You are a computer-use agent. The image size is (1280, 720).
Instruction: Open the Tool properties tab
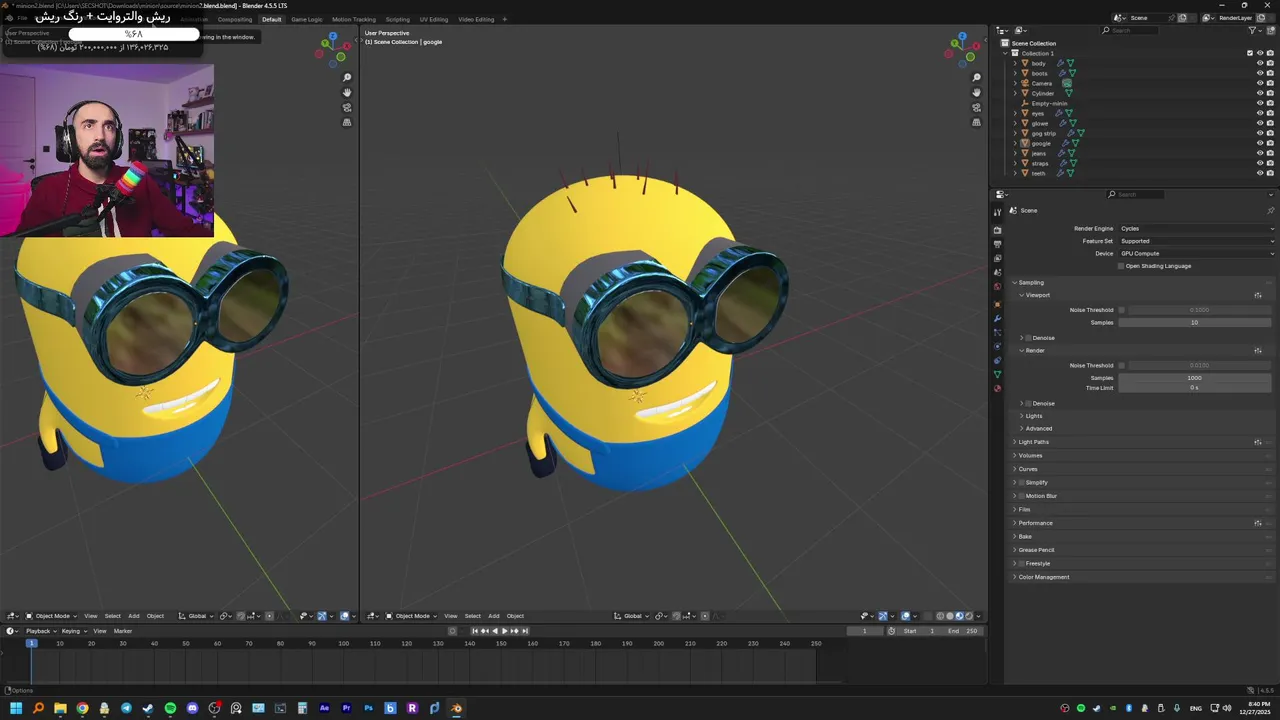tap(997, 212)
